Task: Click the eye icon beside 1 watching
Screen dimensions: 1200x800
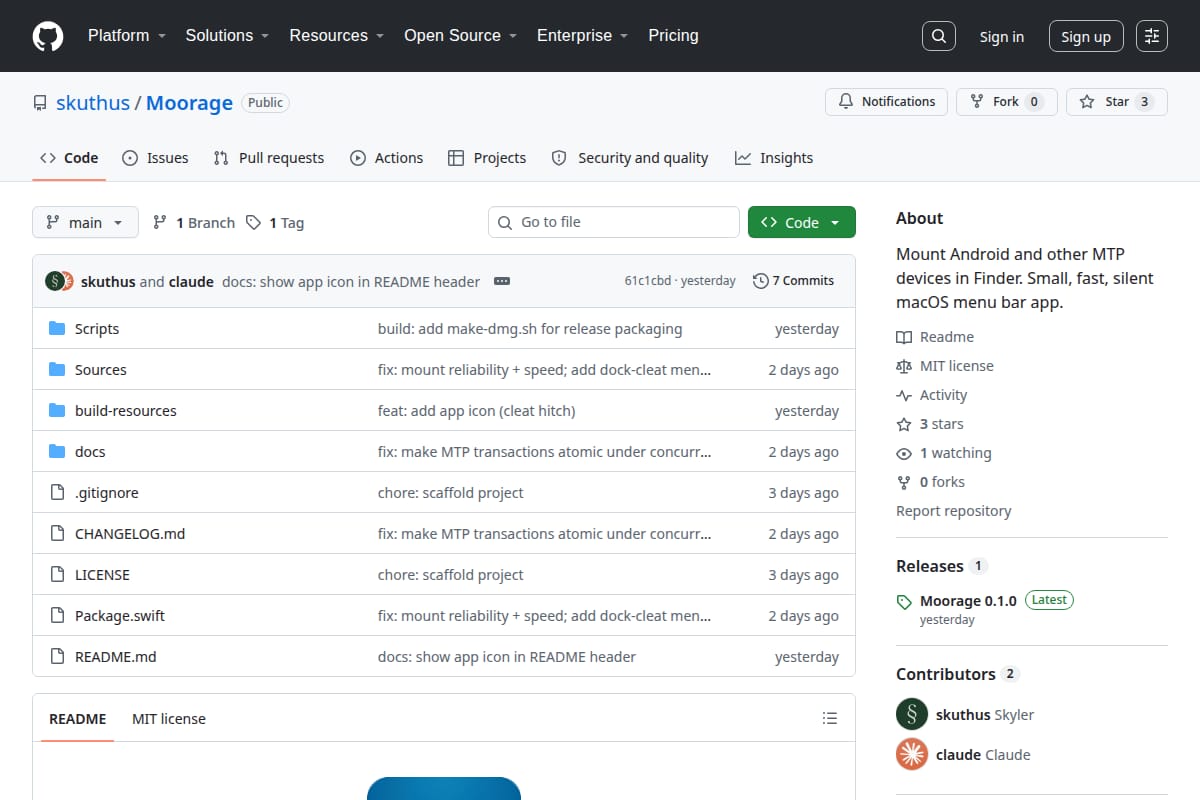Action: pos(904,453)
